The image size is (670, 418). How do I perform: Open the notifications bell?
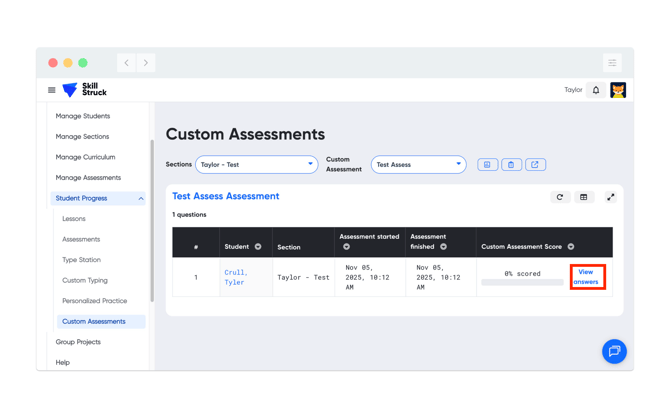(x=596, y=90)
